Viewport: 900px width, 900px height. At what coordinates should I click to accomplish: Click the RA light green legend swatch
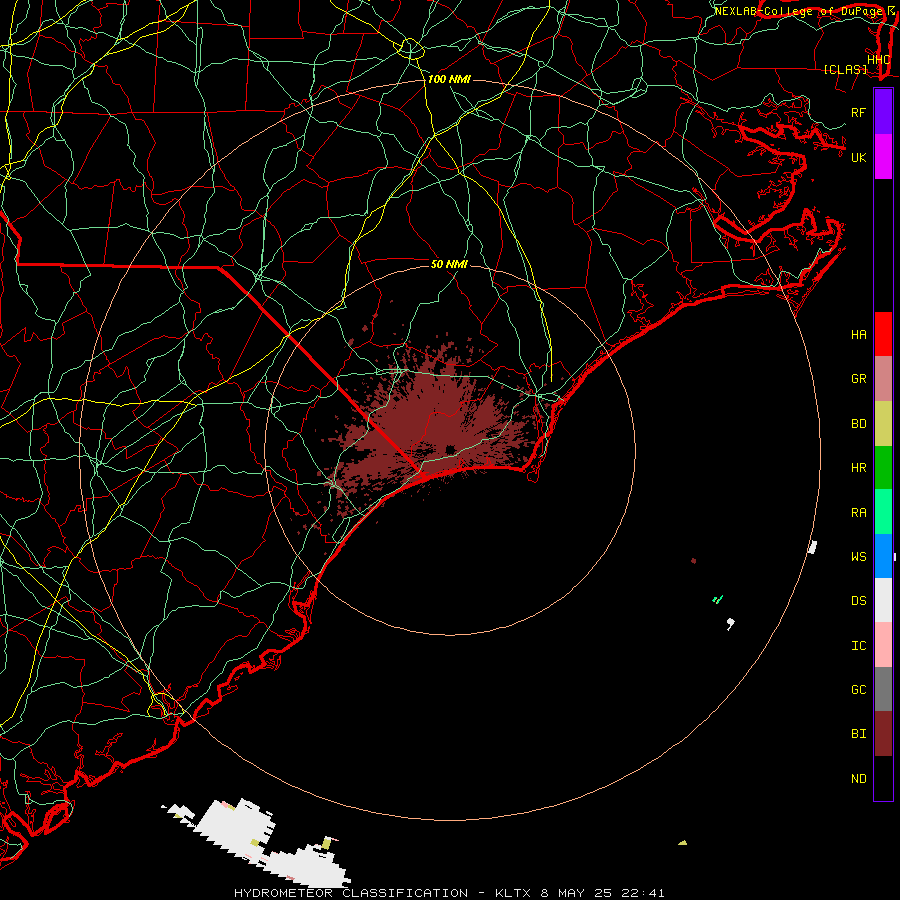[883, 512]
